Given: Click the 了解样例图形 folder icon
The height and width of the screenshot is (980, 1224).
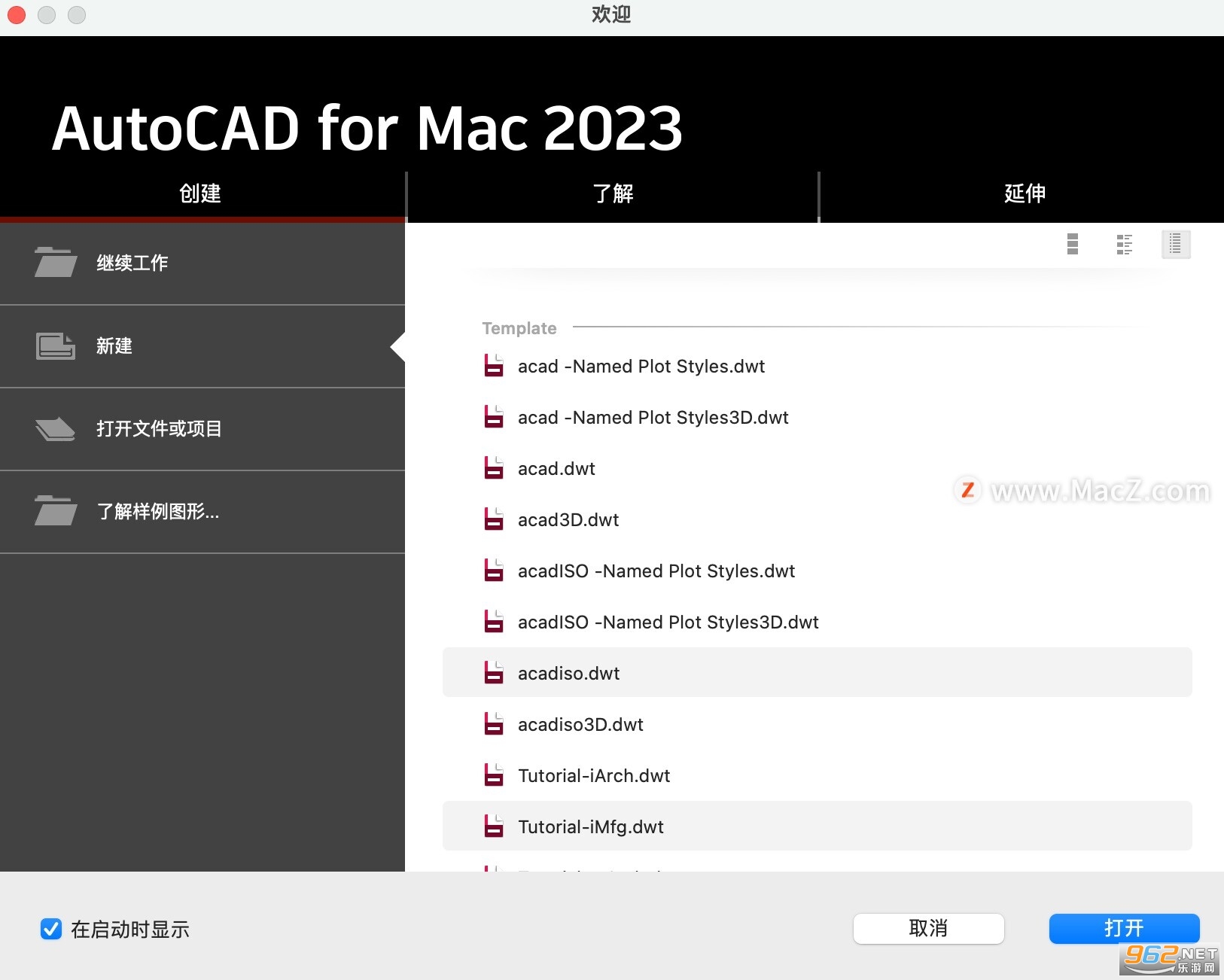Looking at the screenshot, I should pos(56,510).
